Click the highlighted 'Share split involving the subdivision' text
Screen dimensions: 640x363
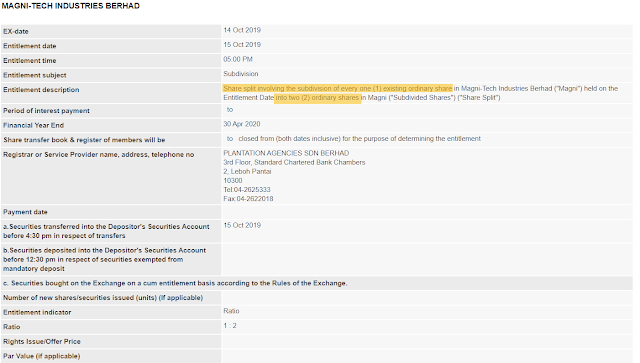coord(338,88)
